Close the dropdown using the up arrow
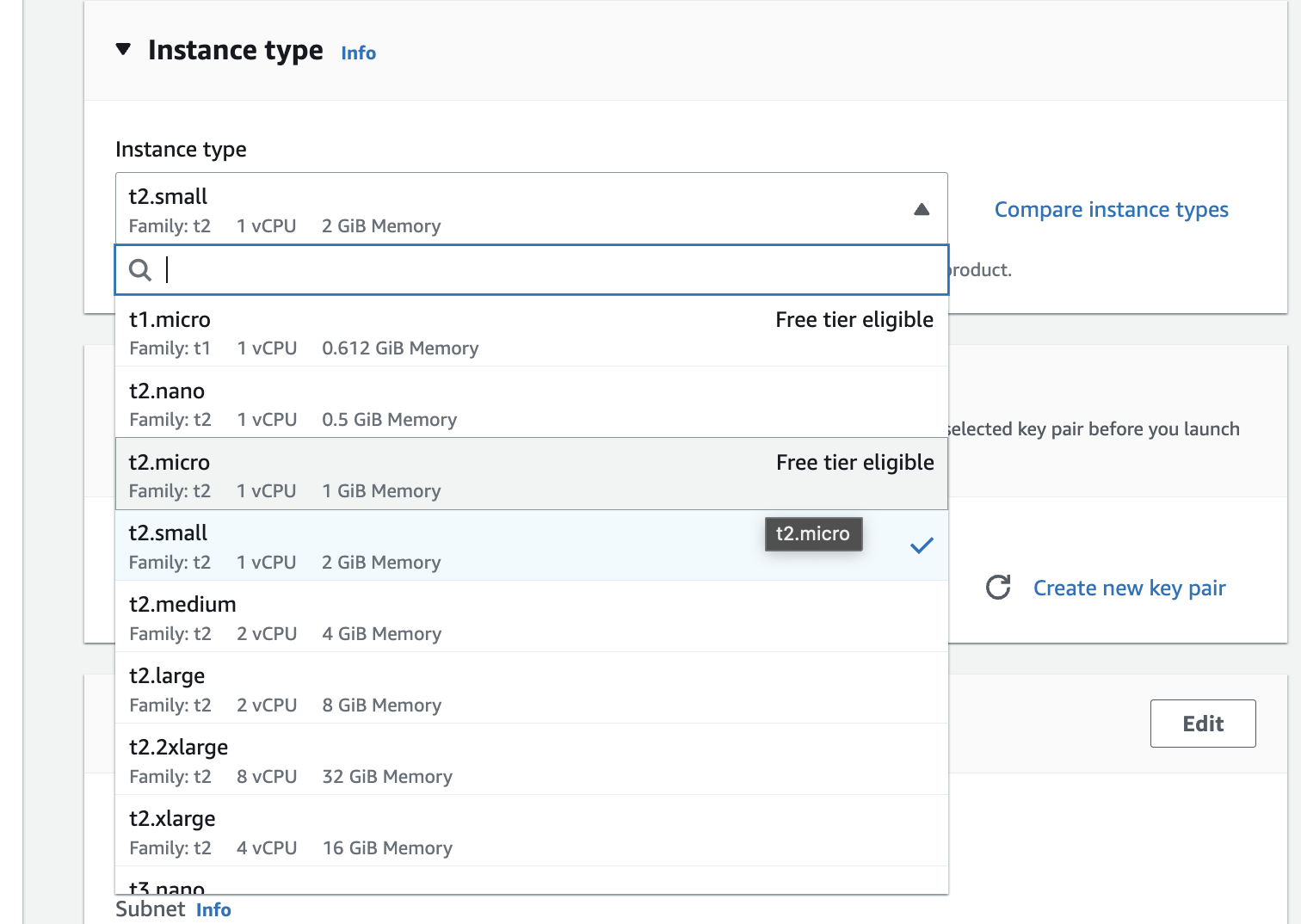The height and width of the screenshot is (924, 1301). (x=922, y=209)
